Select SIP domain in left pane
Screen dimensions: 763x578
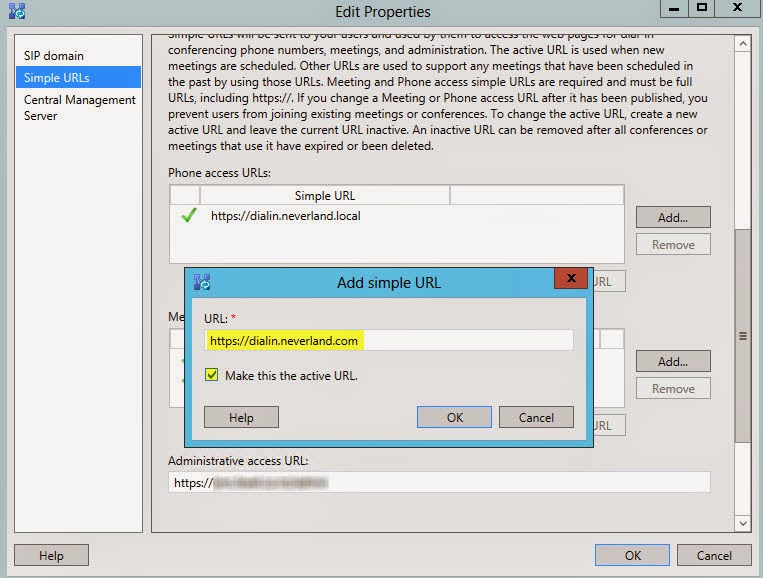54,55
